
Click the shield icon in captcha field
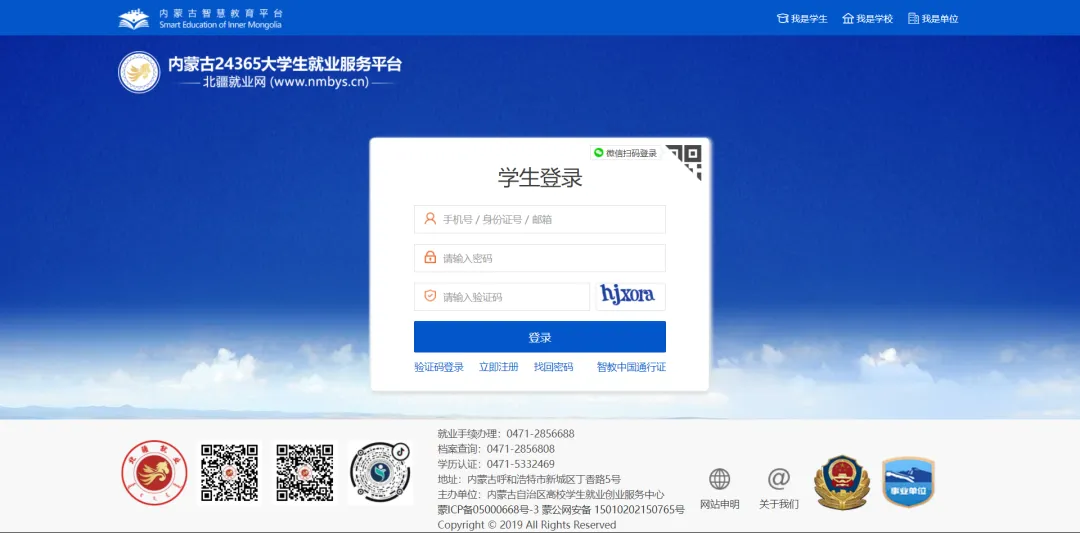coord(430,296)
